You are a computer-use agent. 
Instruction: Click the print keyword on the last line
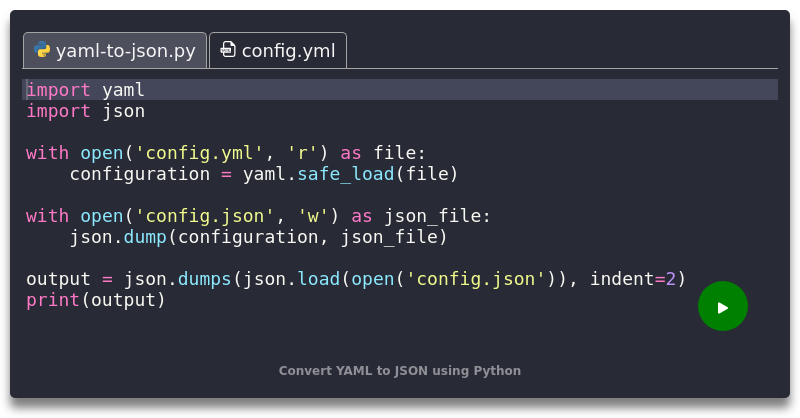coord(53,300)
